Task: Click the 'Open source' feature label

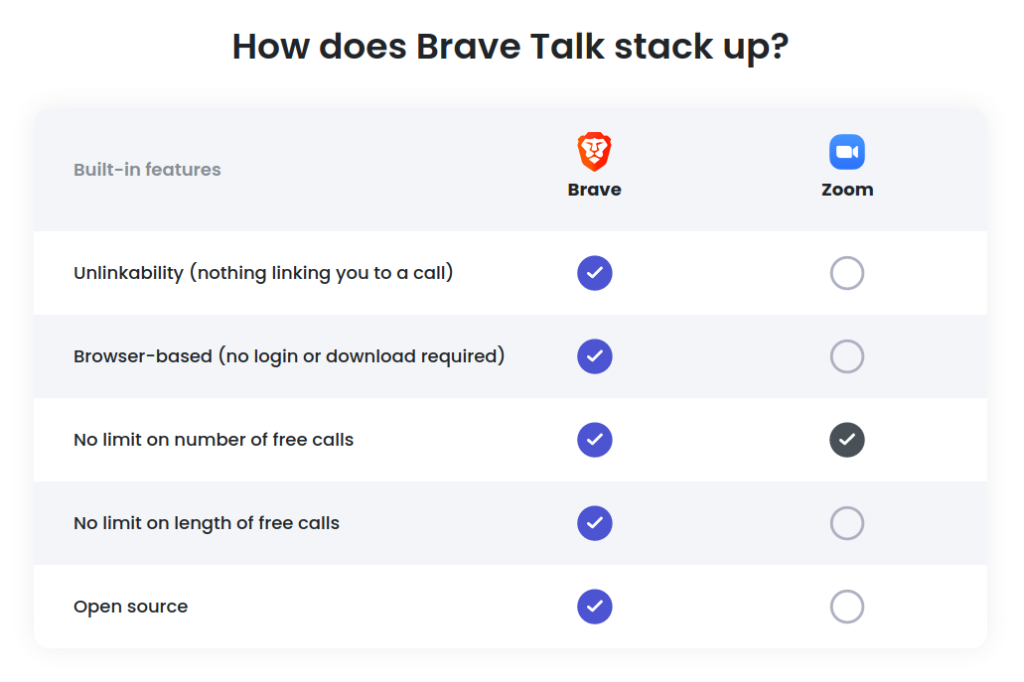Action: 131,608
